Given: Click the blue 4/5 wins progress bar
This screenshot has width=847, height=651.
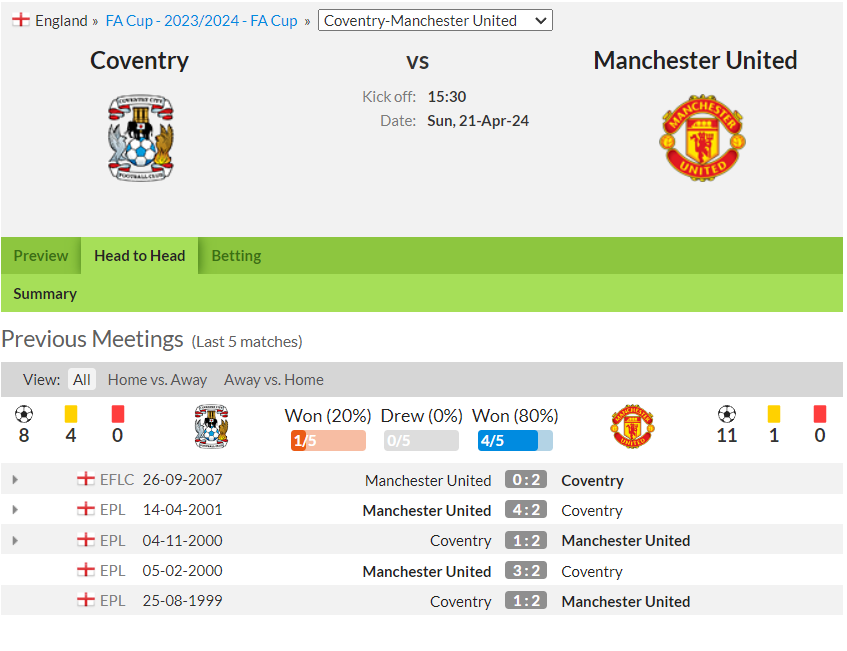Looking at the screenshot, I should pyautogui.click(x=515, y=441).
